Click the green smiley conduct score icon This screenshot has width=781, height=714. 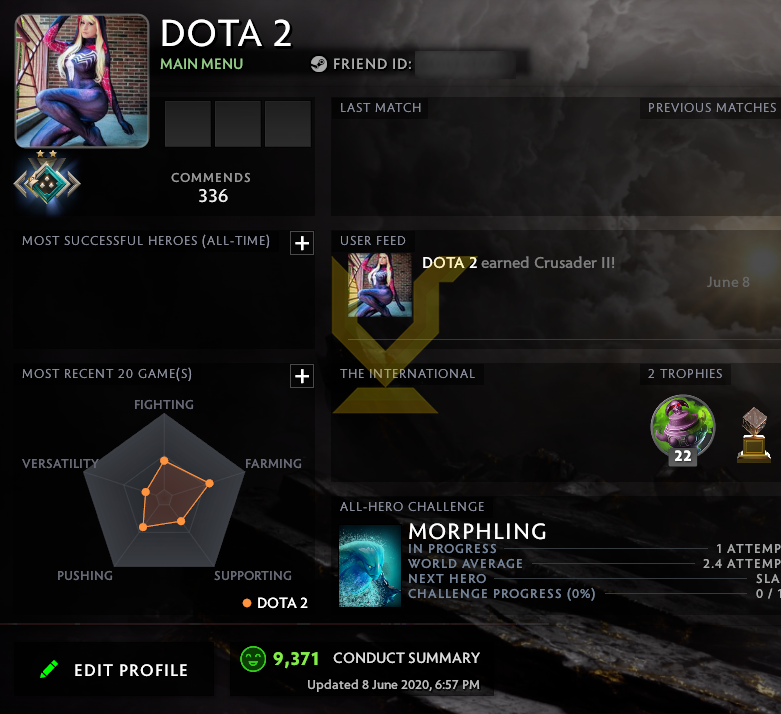(x=253, y=659)
